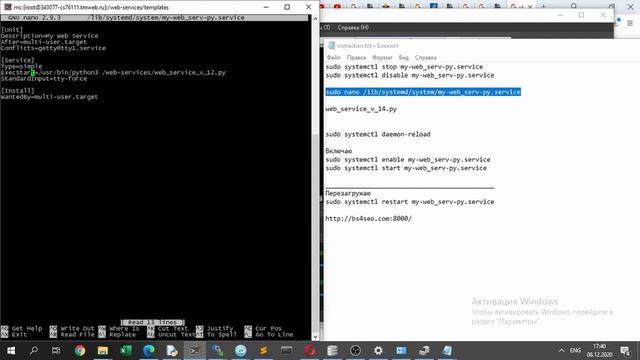640x360 pixels.
Task: Click the Notepad window title icon
Action: click(331, 46)
